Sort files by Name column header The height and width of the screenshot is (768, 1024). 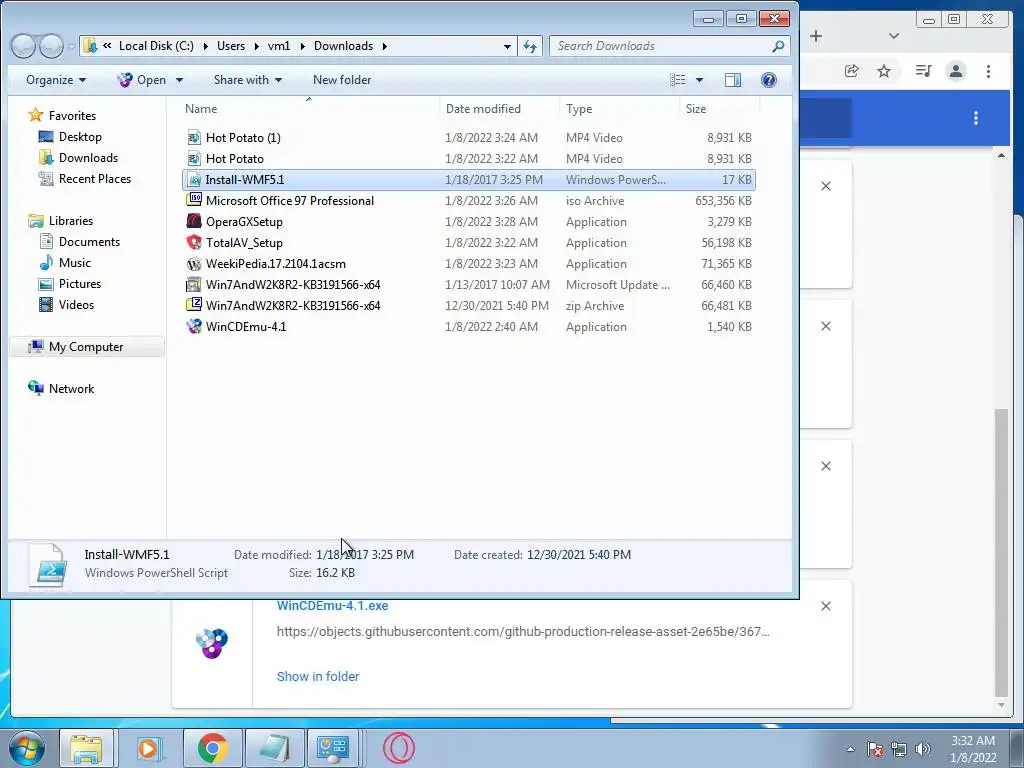[201, 108]
